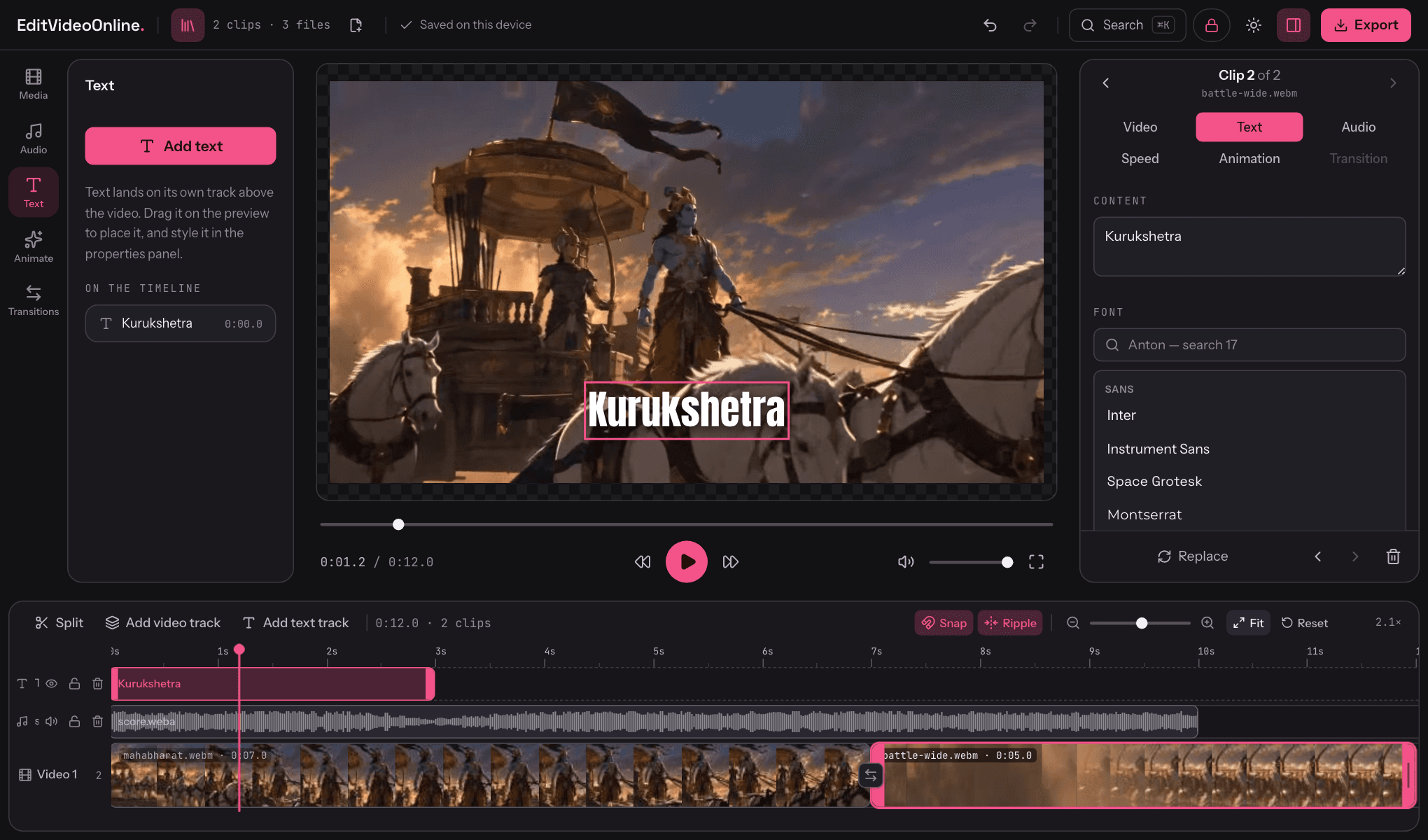Open the Animation properties tab
Image resolution: width=1428 pixels, height=840 pixels.
1249,158
